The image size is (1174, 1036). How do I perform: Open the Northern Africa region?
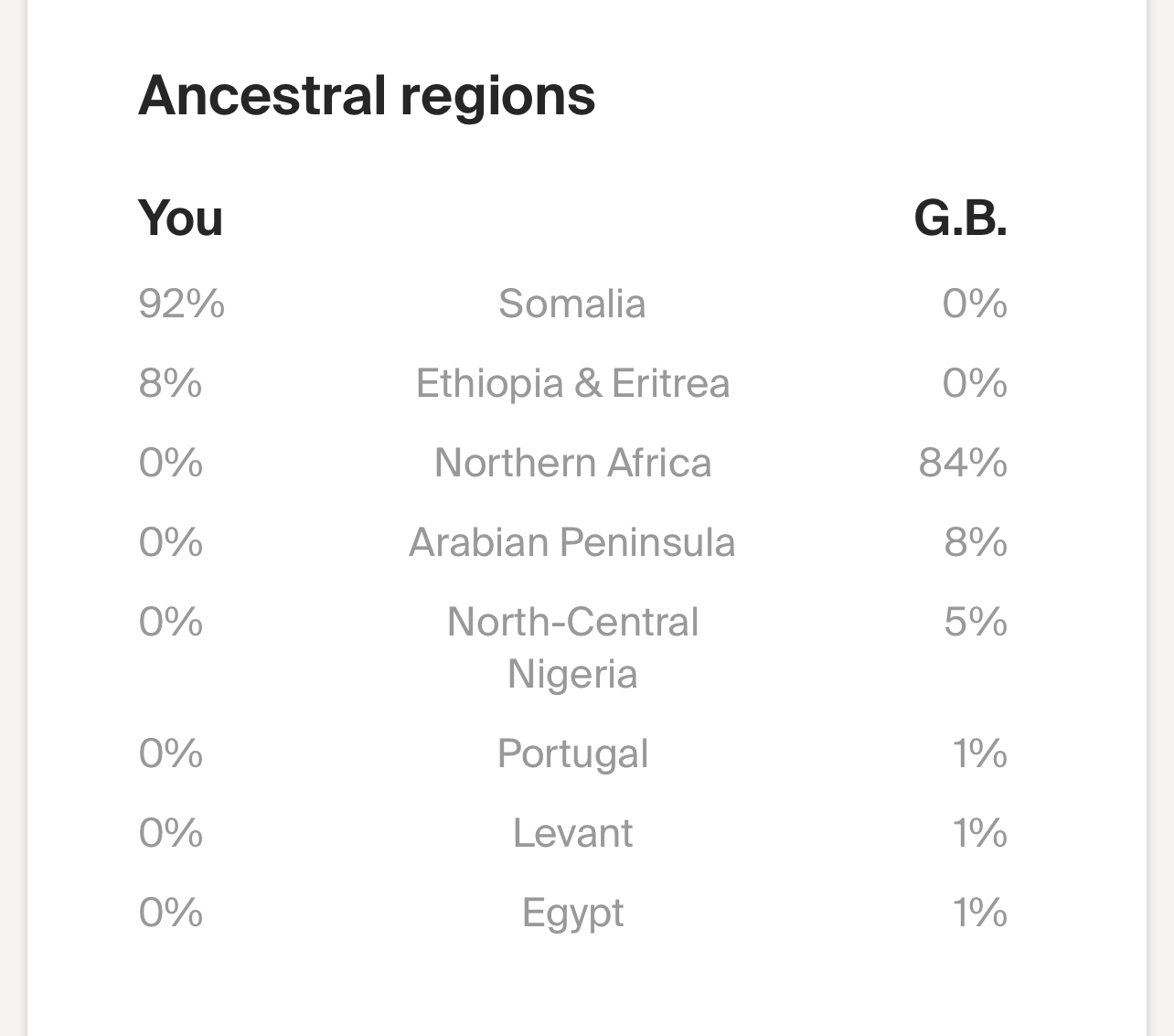click(572, 463)
